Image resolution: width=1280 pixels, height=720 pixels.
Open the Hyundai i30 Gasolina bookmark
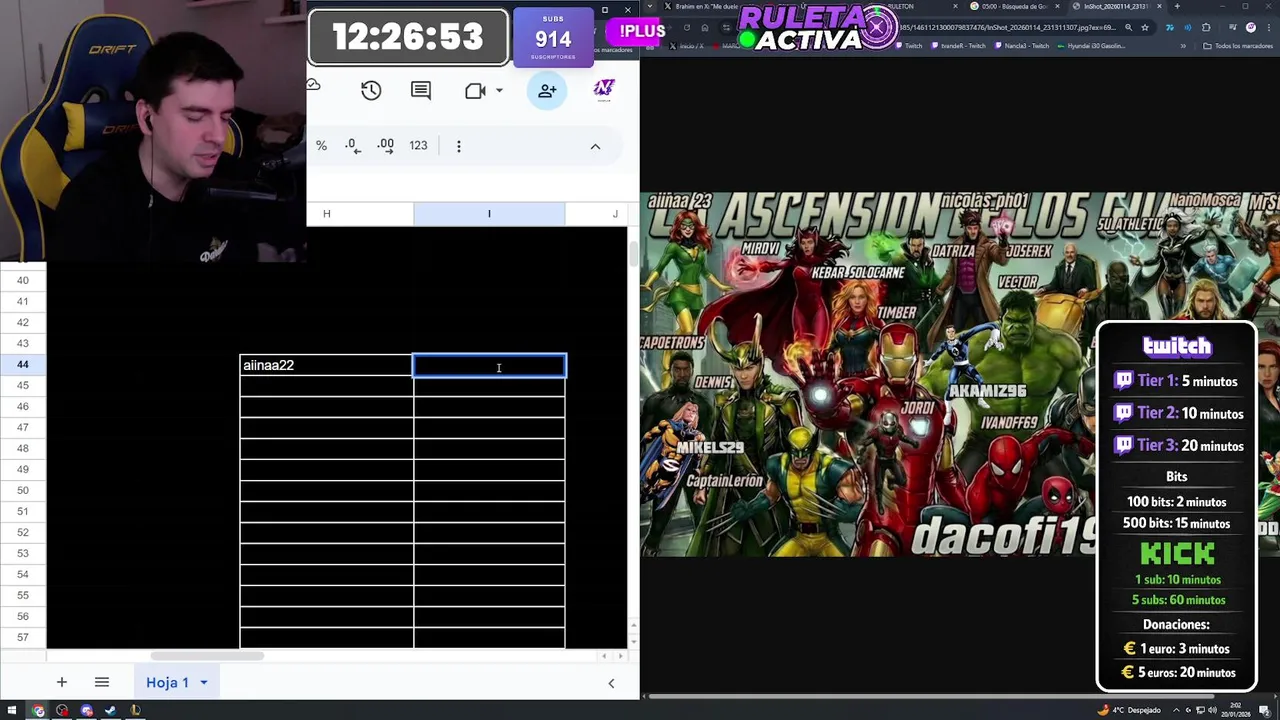(x=1092, y=46)
